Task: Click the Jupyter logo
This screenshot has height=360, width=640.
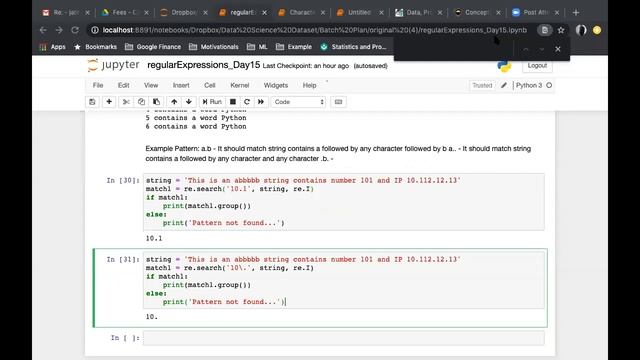Action: 113,65
